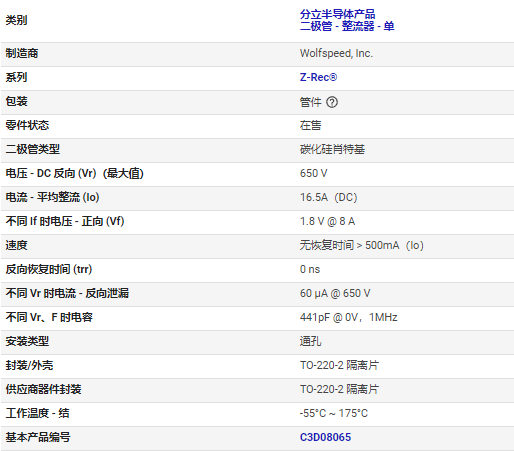The width and height of the screenshot is (514, 451).
Task: Open the C3D08065 base product number link
Action: click(325, 437)
